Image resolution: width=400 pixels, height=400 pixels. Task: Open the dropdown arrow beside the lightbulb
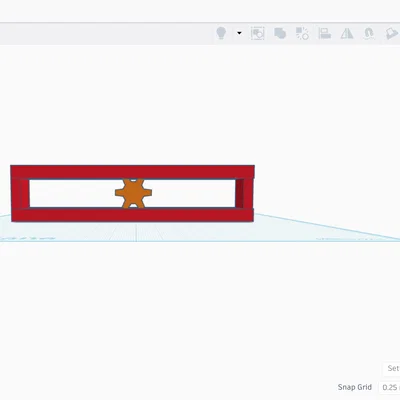[239, 33]
